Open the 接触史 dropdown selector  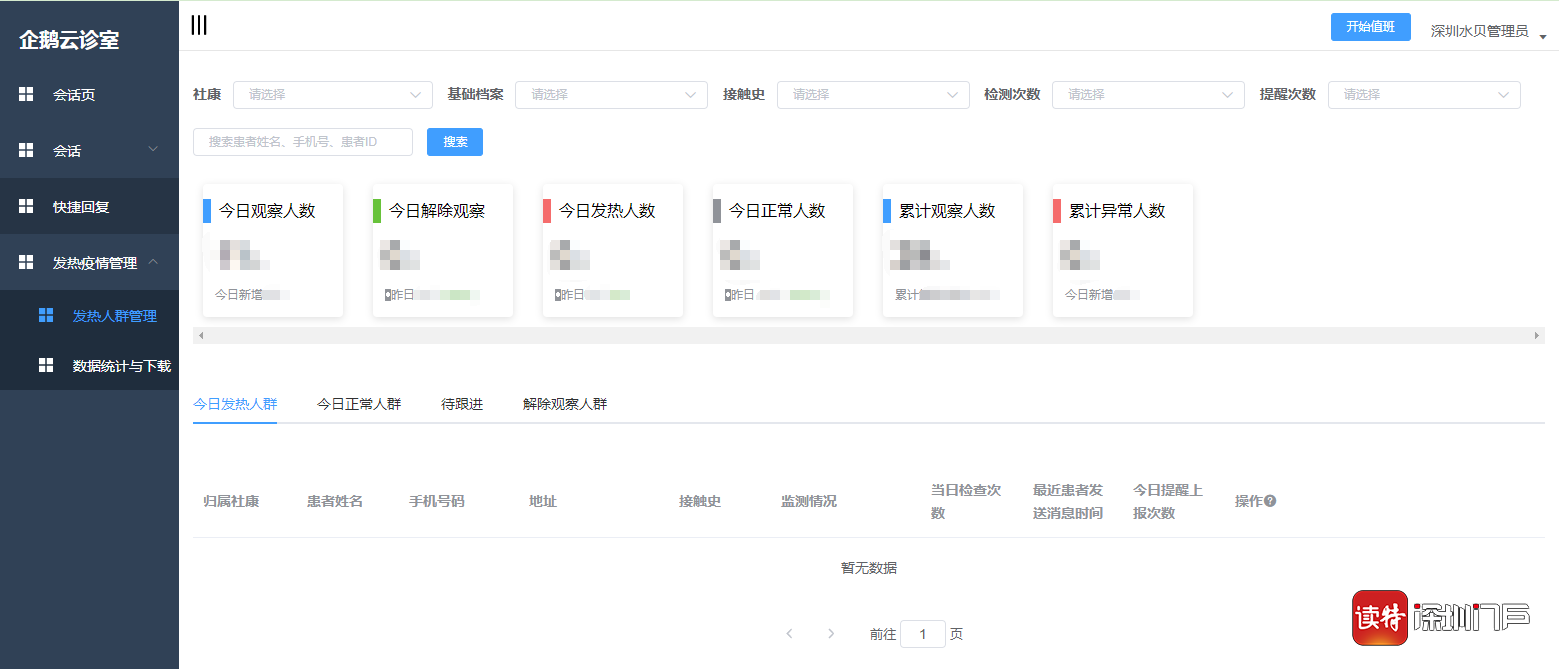coord(872,95)
